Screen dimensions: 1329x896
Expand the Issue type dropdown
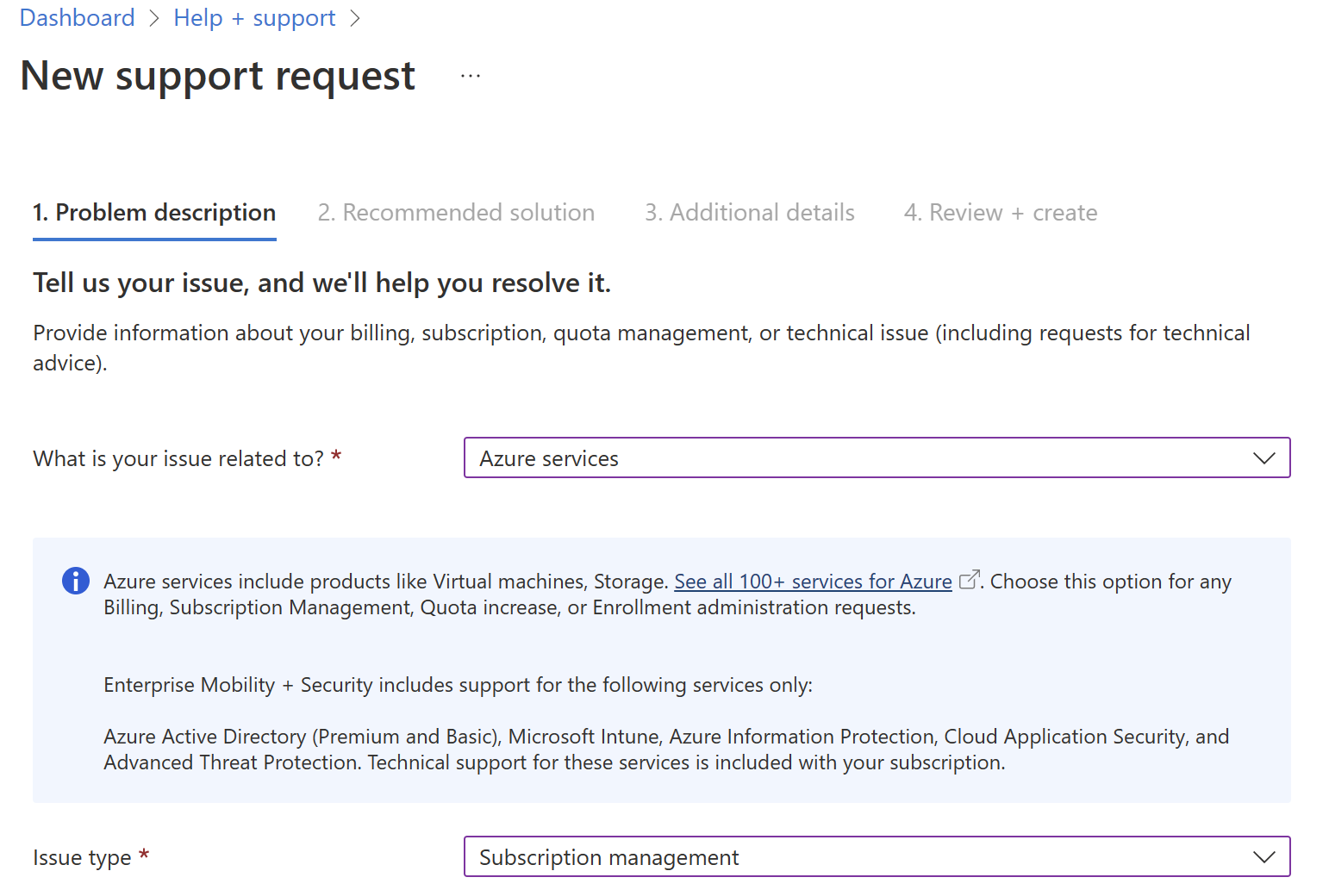tap(877, 856)
